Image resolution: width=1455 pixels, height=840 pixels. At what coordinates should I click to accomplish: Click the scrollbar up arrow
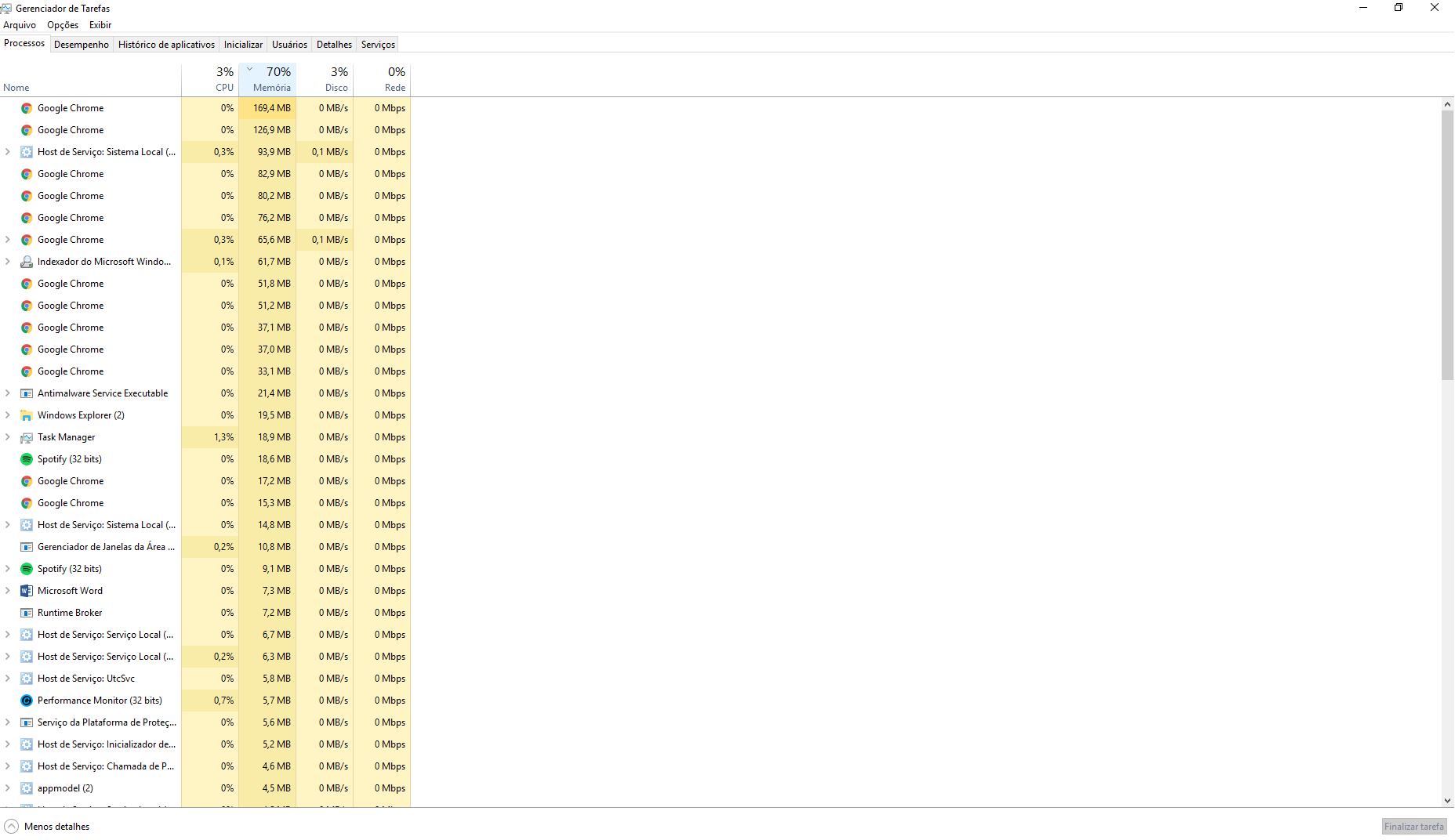[x=1447, y=104]
